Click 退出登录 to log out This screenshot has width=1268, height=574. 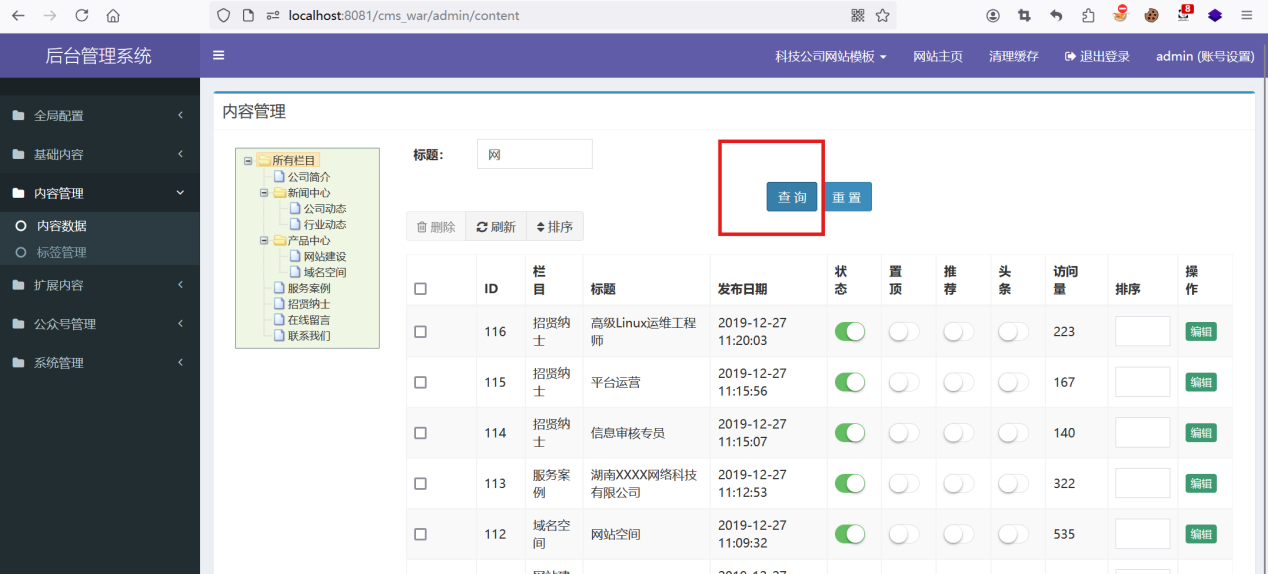pyautogui.click(x=1097, y=56)
